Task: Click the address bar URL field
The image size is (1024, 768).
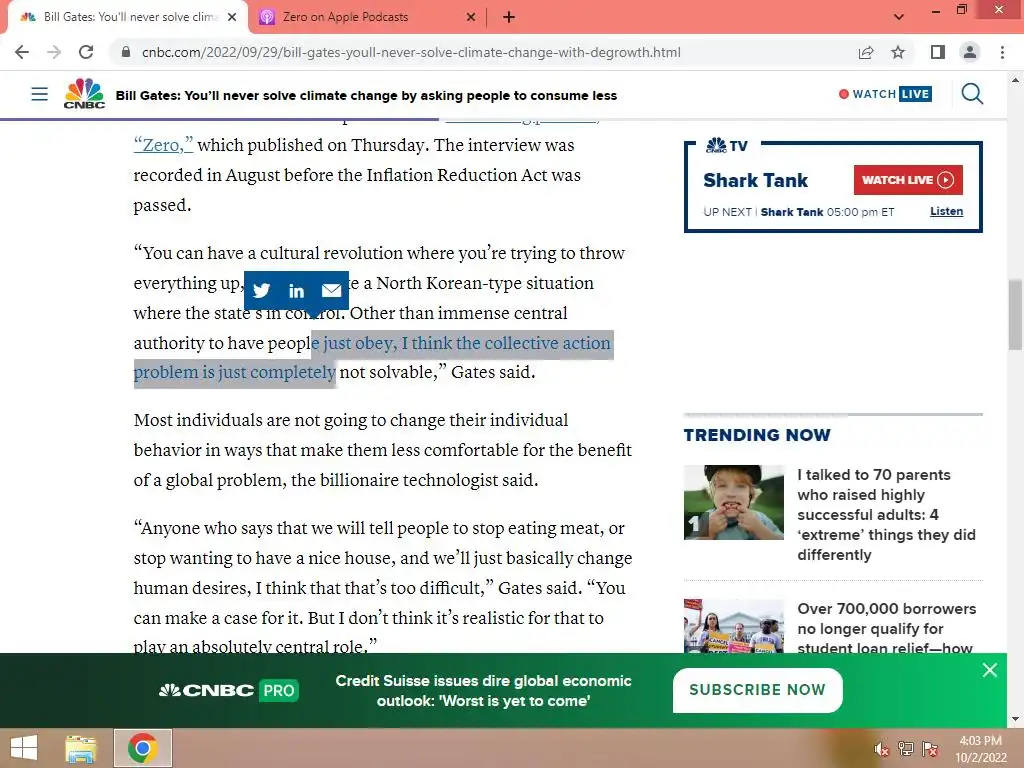Action: click(x=411, y=52)
